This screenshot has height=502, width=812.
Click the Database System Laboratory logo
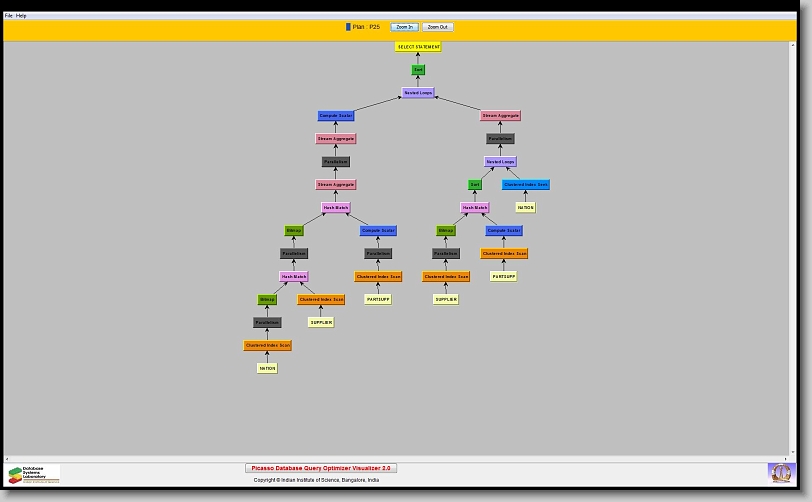[x=34, y=474]
